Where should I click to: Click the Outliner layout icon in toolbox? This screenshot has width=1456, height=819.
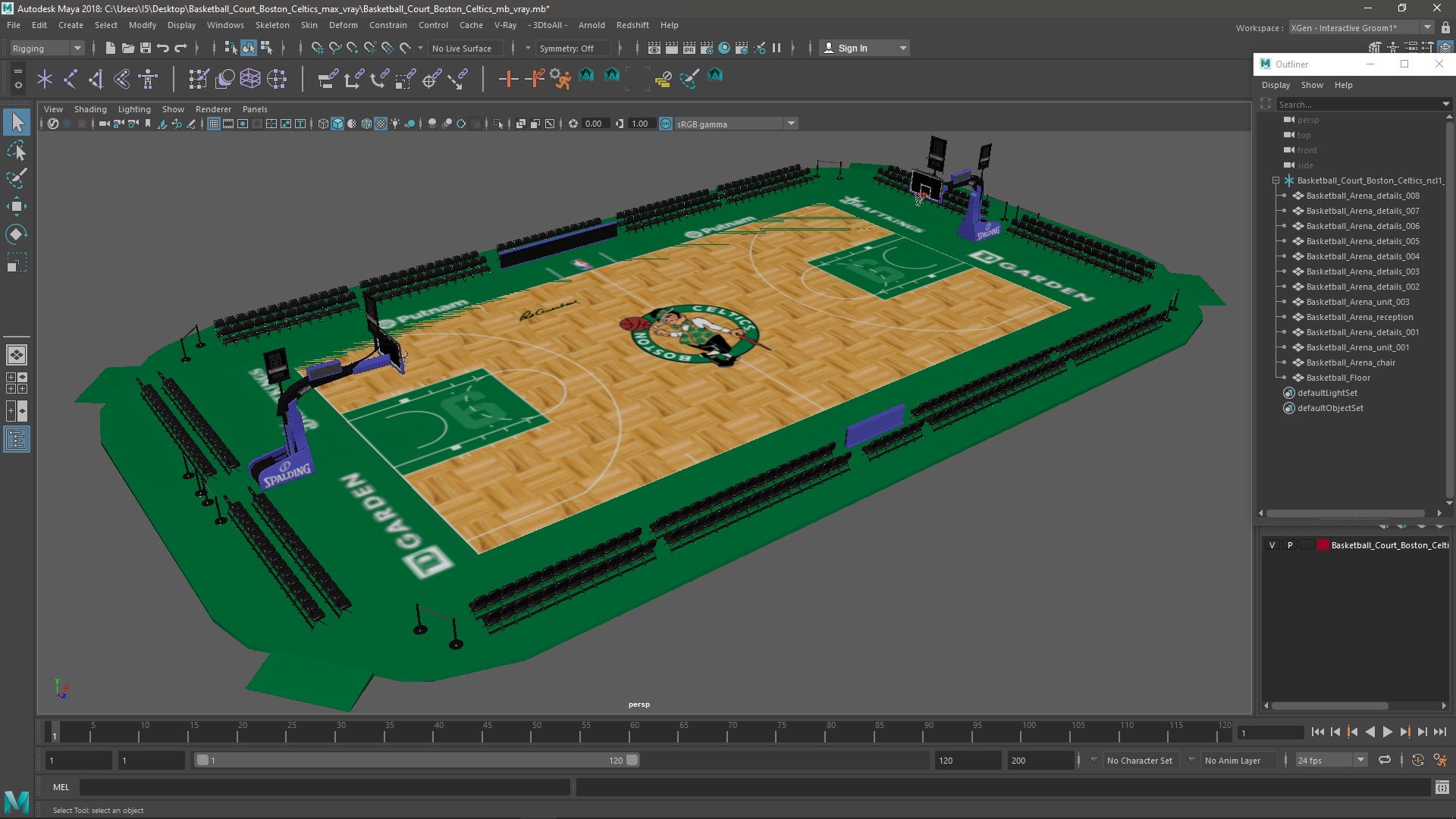[x=17, y=439]
